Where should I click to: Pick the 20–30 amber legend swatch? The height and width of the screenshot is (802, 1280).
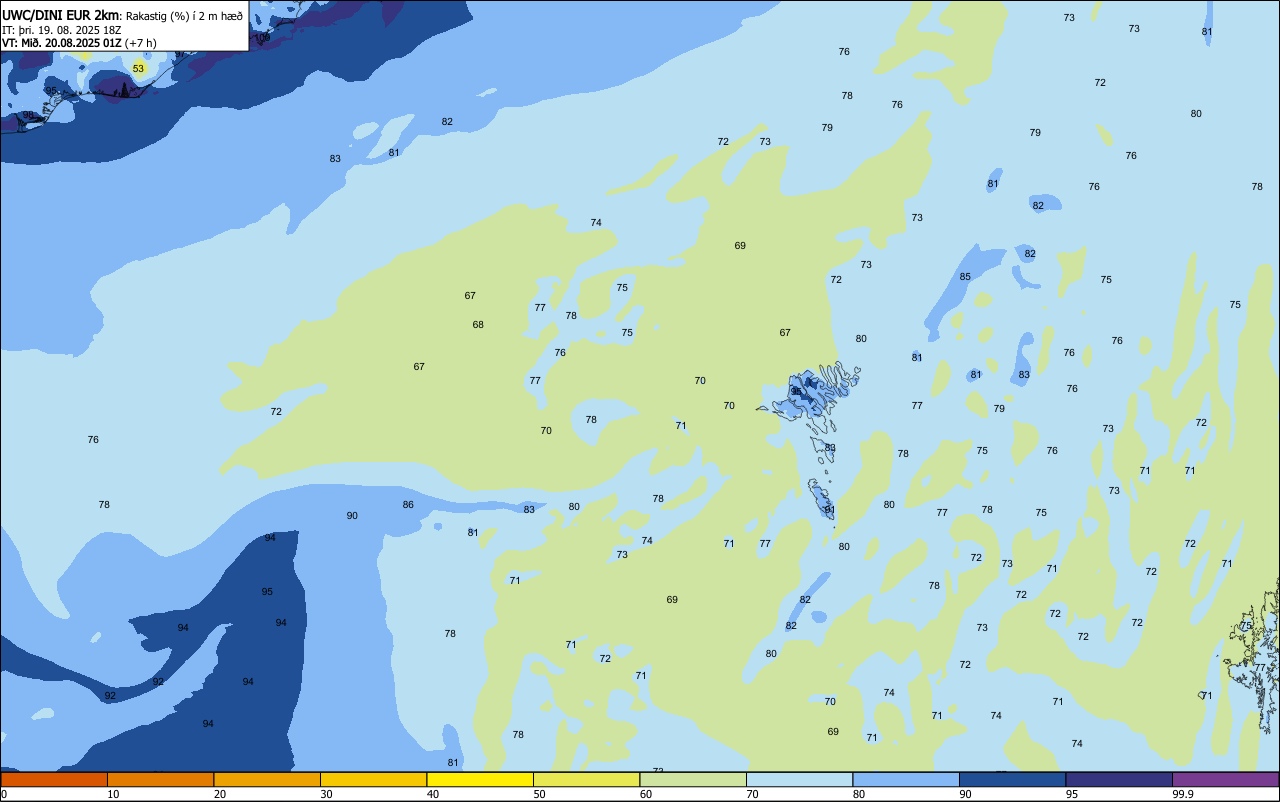click(x=267, y=779)
